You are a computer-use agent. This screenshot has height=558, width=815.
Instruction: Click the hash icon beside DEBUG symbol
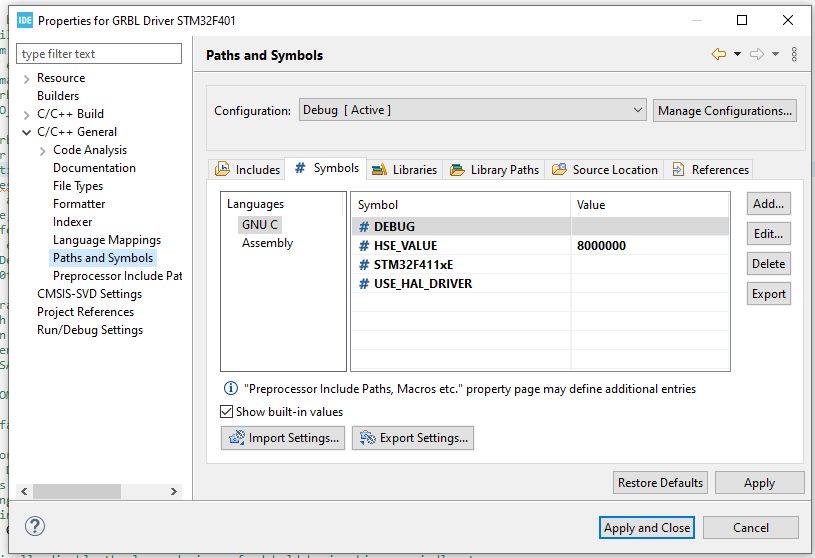pyautogui.click(x=364, y=227)
